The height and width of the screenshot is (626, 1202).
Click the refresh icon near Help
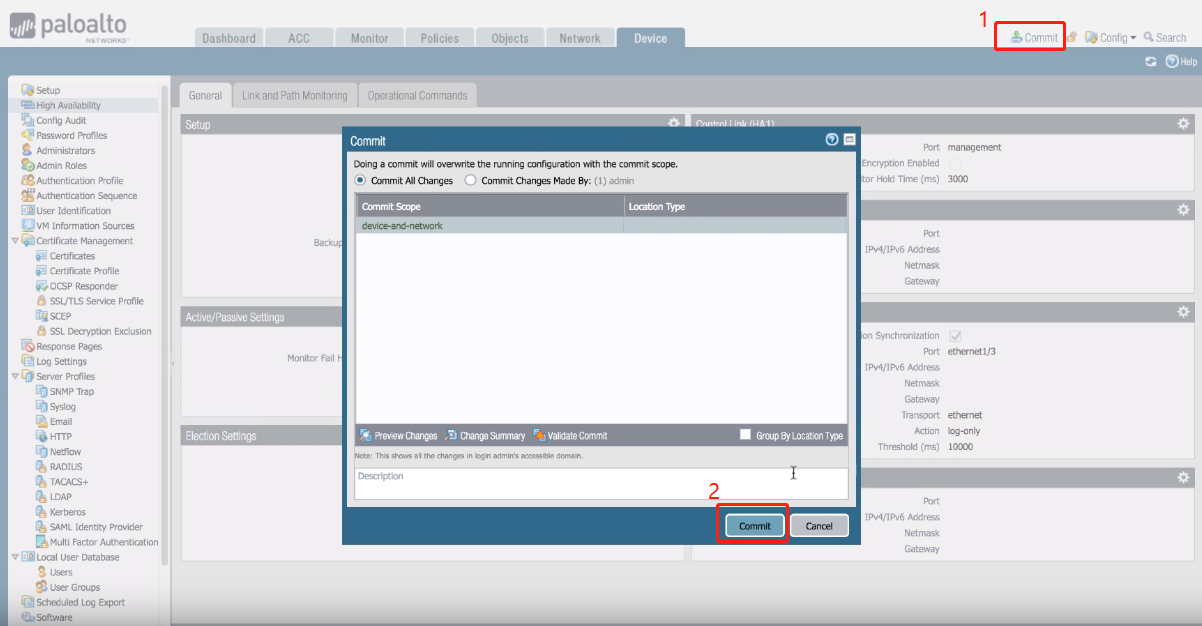[x=1150, y=62]
